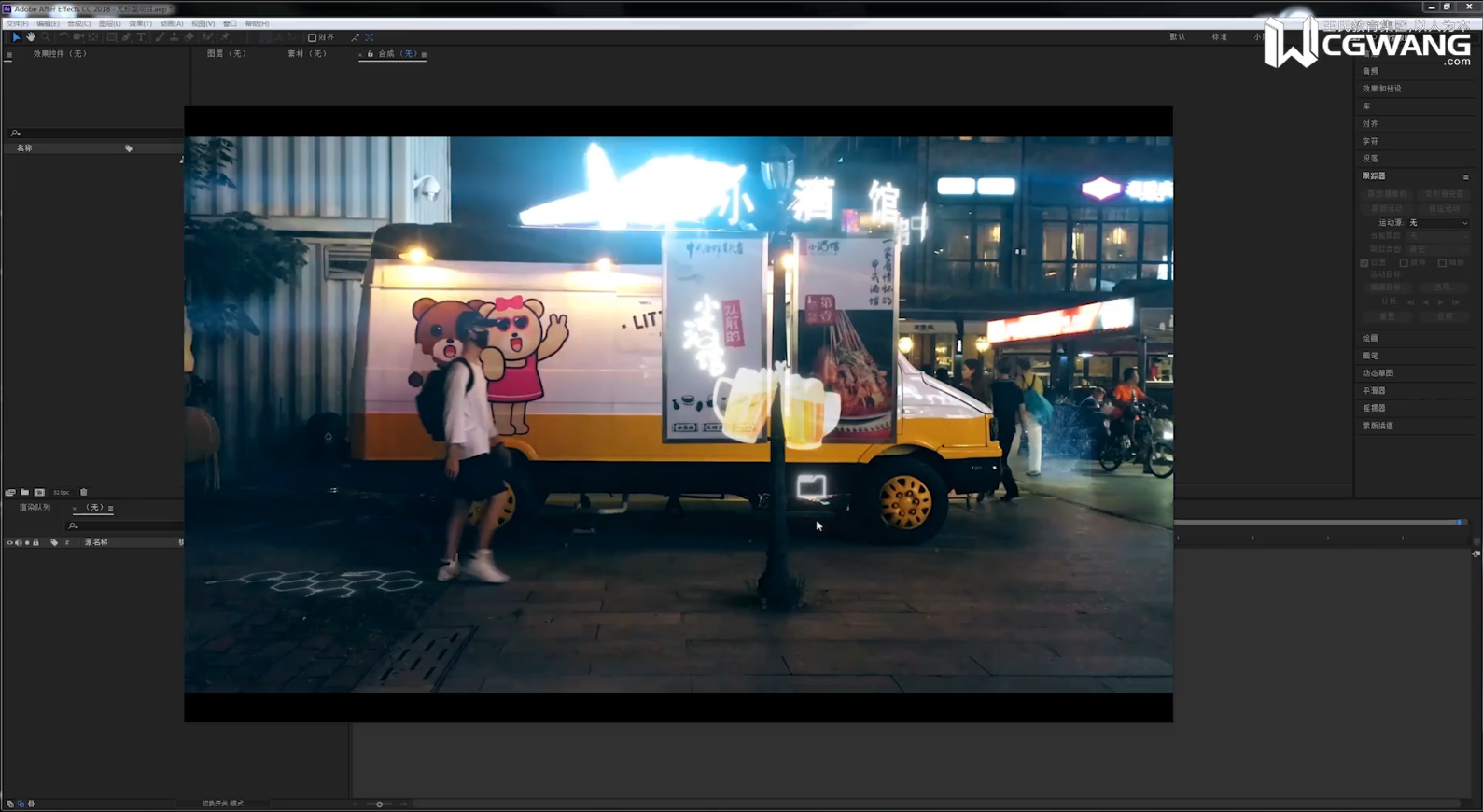Click the label tag icon in project header
The image size is (1483, 812).
pyautogui.click(x=129, y=148)
